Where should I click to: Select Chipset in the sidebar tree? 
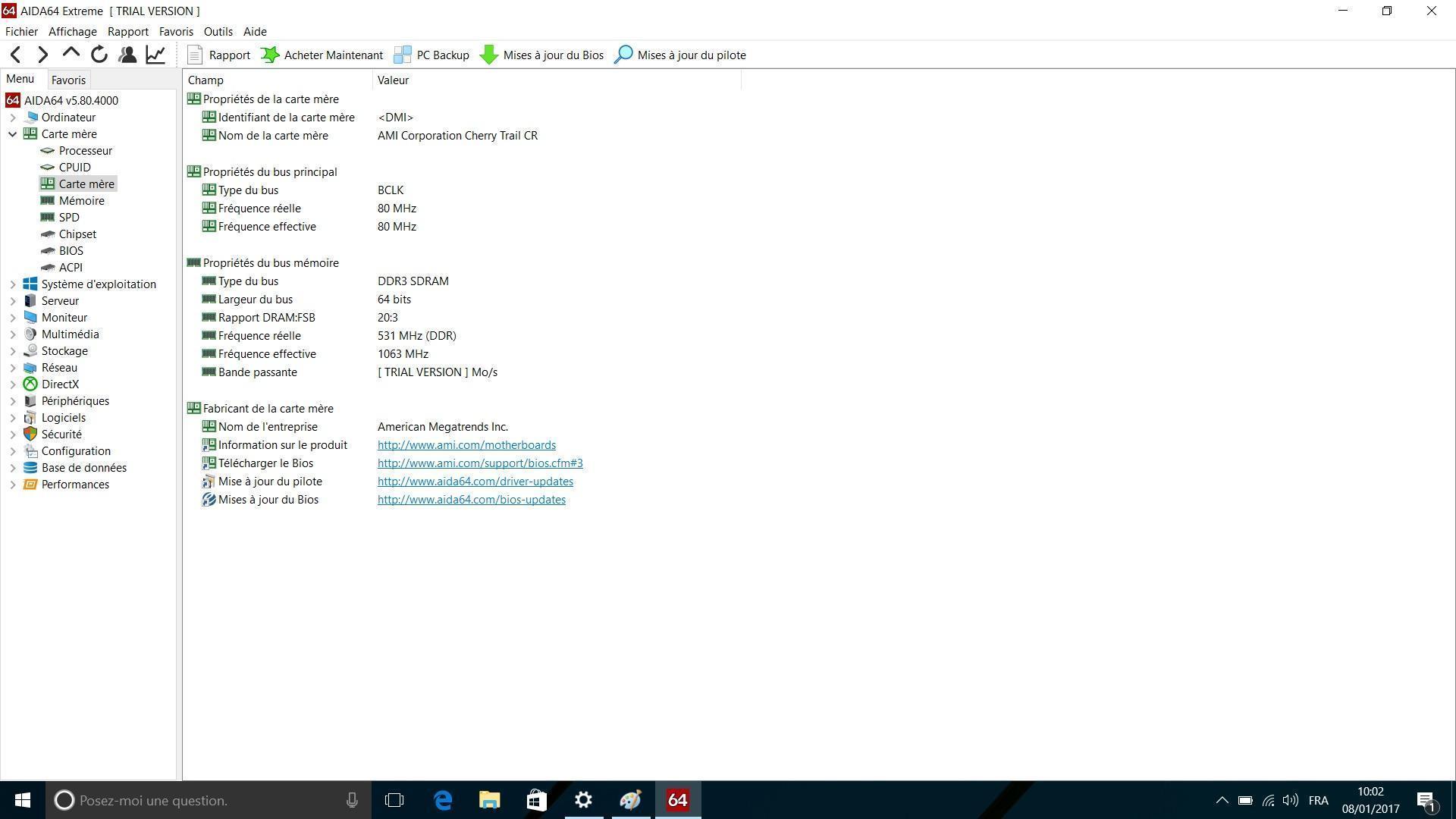pyautogui.click(x=77, y=234)
